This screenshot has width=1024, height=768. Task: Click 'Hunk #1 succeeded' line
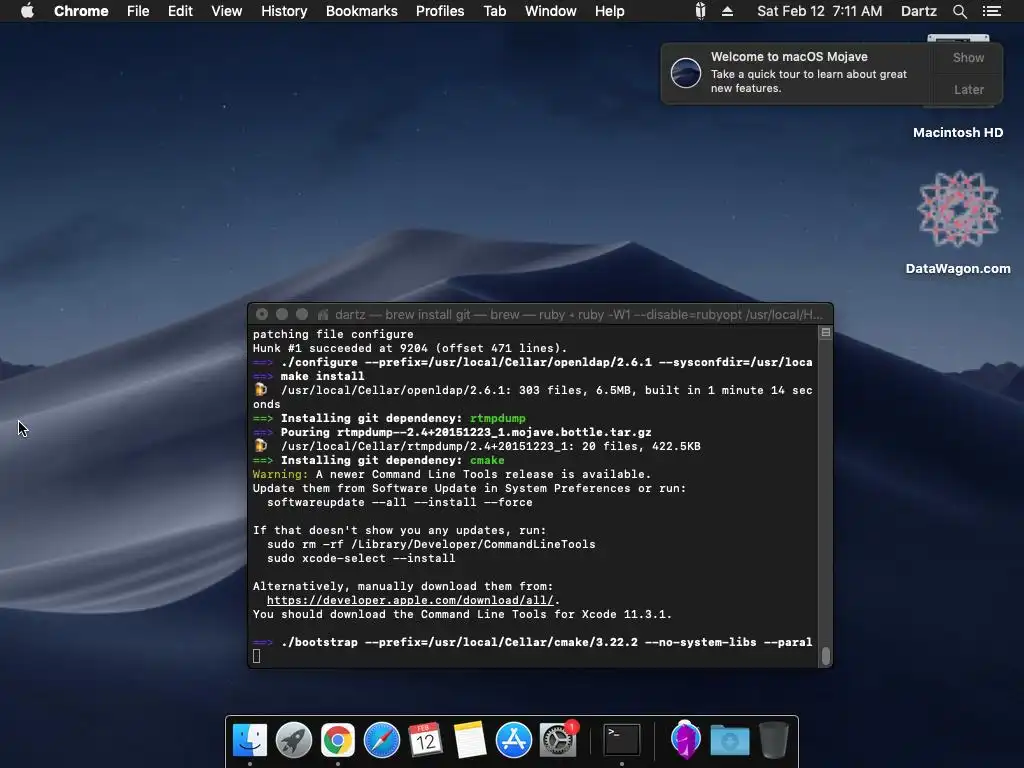[x=410, y=349]
